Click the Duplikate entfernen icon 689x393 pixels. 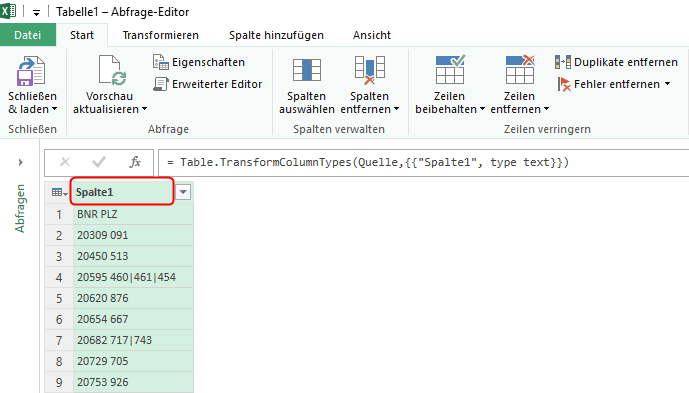coord(562,62)
